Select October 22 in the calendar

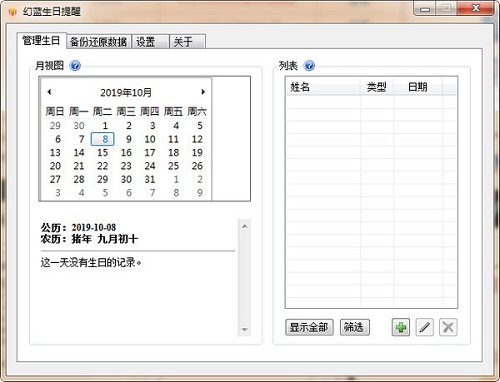point(103,166)
